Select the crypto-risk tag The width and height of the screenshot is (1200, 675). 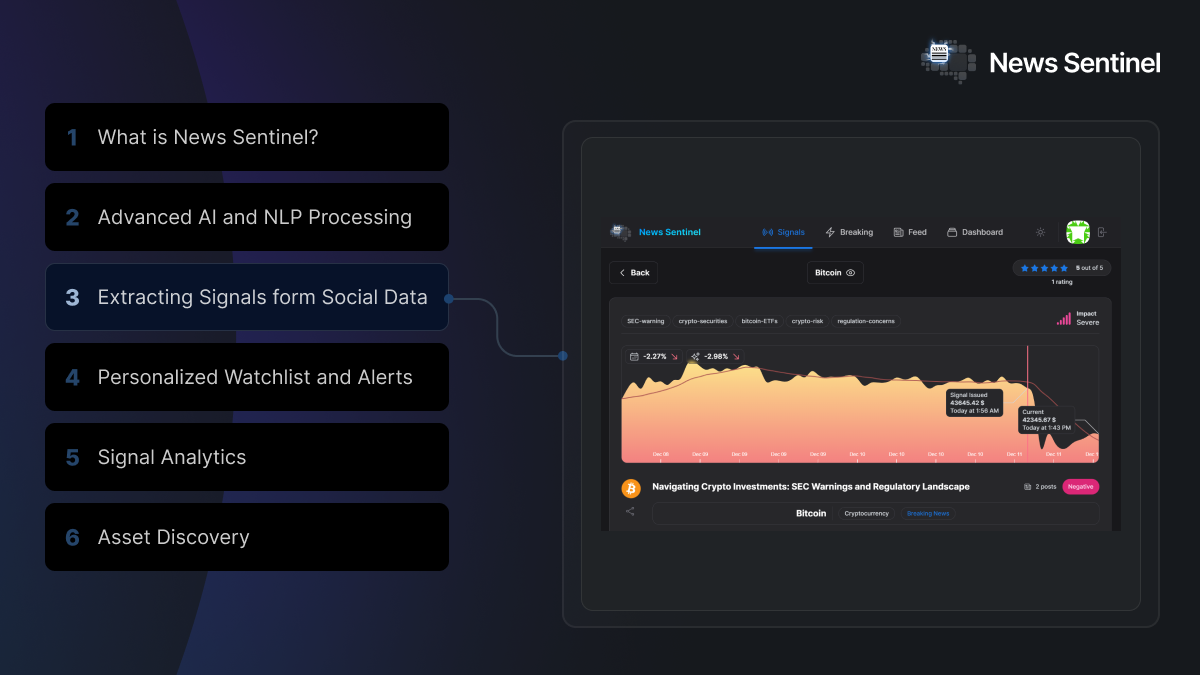coord(807,321)
